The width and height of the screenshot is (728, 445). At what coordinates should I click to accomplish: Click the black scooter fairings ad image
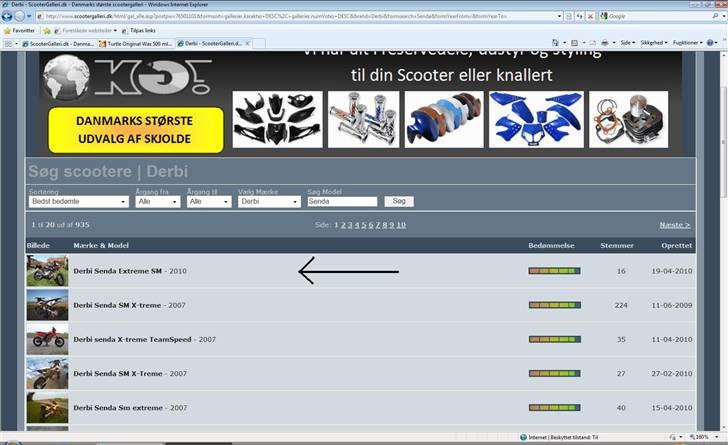[277, 119]
